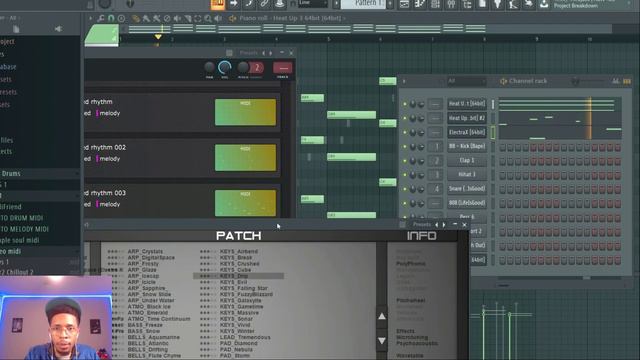
Task: Select Psychoacoustic in ElectraX info list
Action: click(417, 343)
